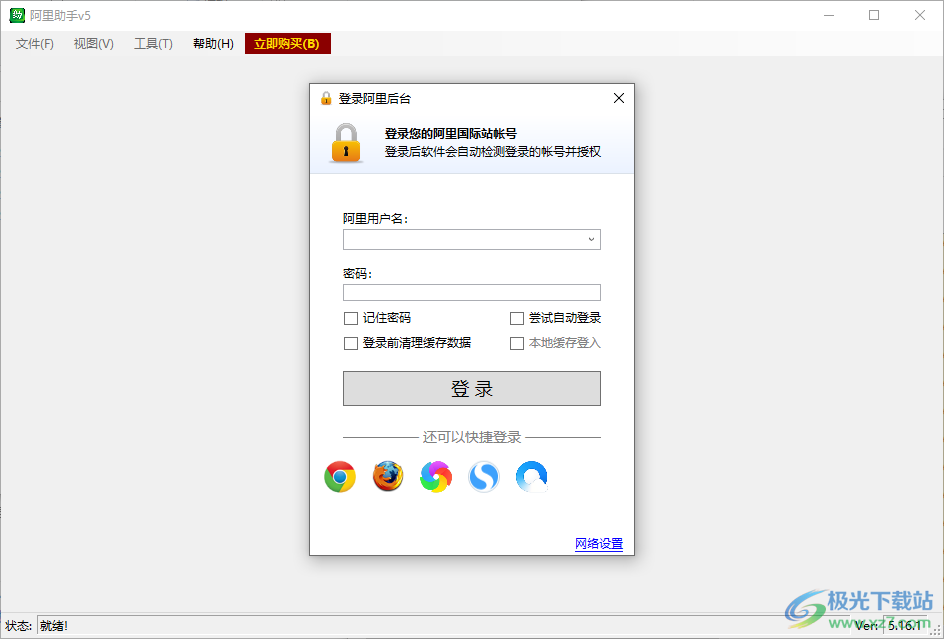Use the Sogou Browser quick login icon
Screen dimensions: 944x639
tap(484, 477)
